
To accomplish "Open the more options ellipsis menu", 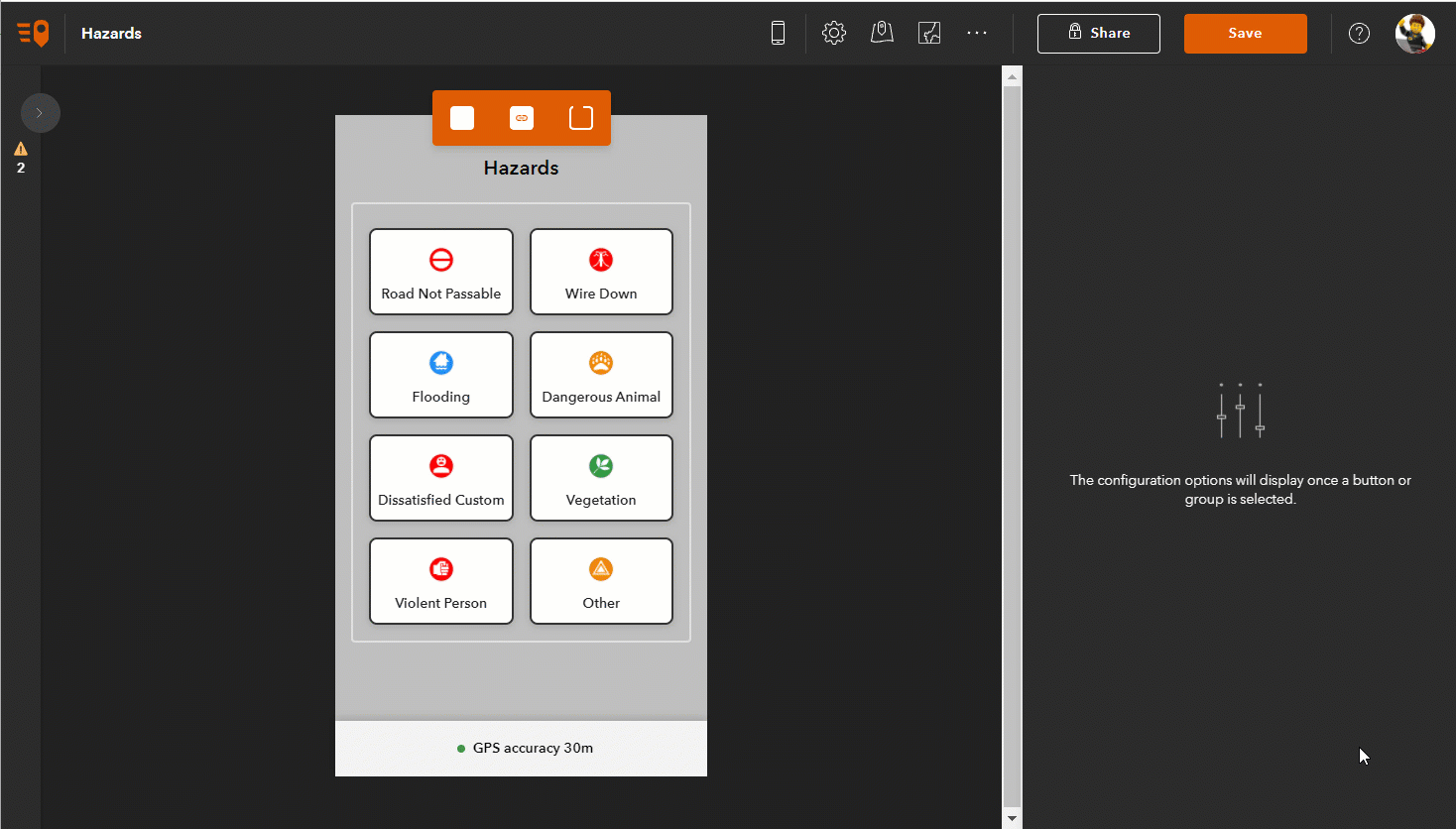I will [x=977, y=33].
